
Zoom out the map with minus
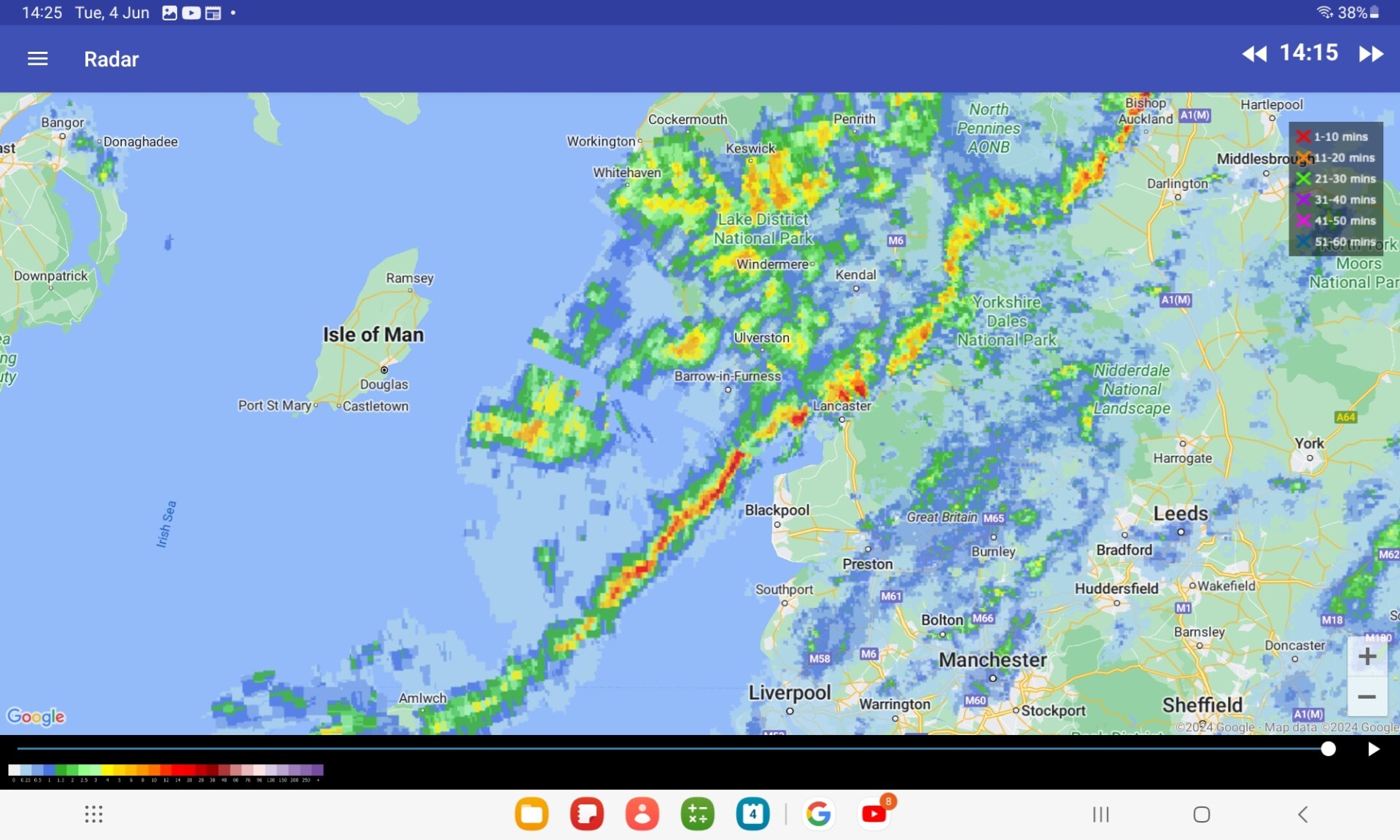[1367, 697]
